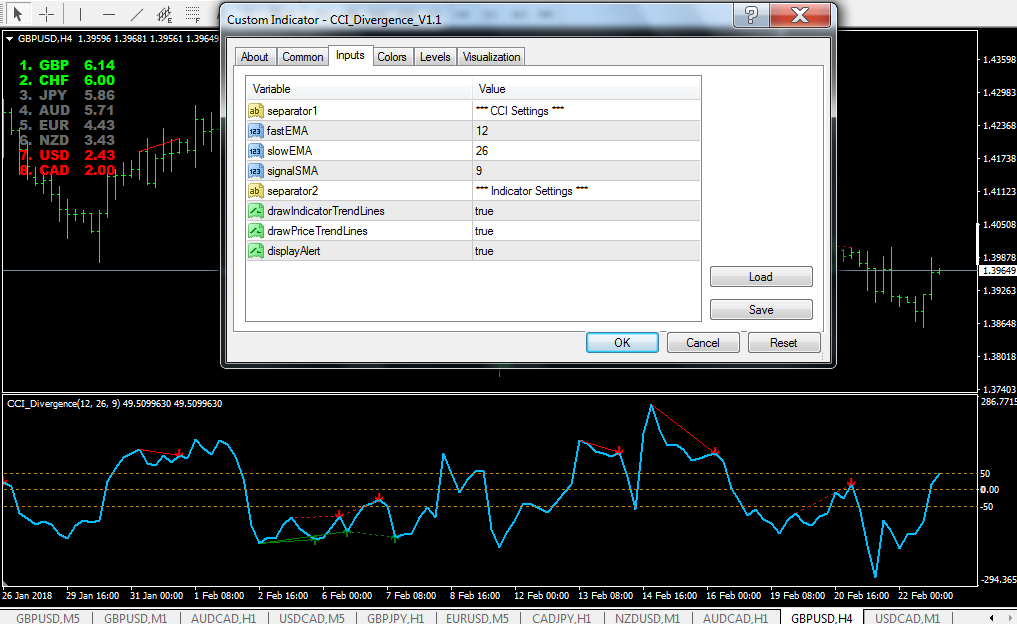Switch to the GBPJPY,H1 chart tab
The width and height of the screenshot is (1017, 624).
point(396,618)
